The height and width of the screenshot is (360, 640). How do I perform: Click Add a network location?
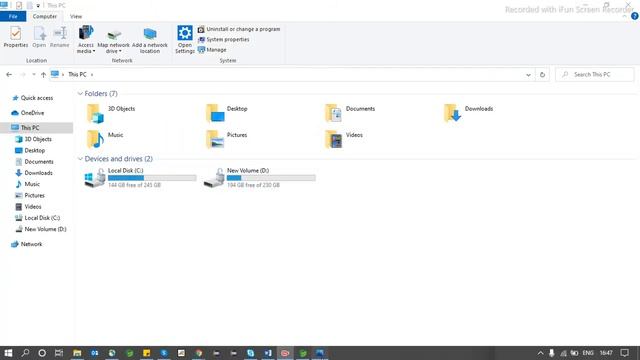pos(150,40)
